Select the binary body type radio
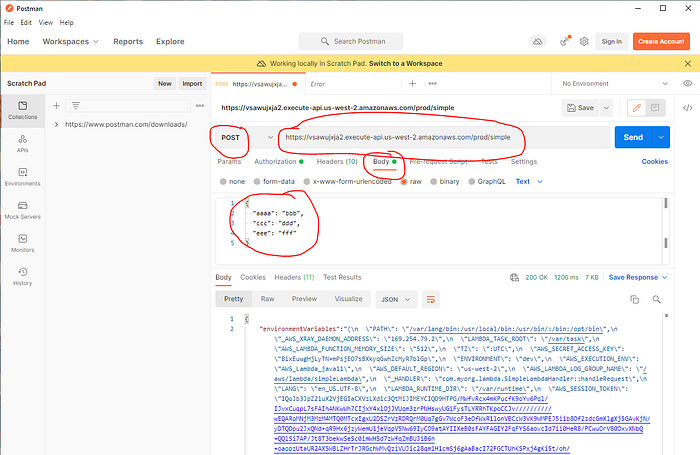Screen dimensions: 700x455 (433, 181)
